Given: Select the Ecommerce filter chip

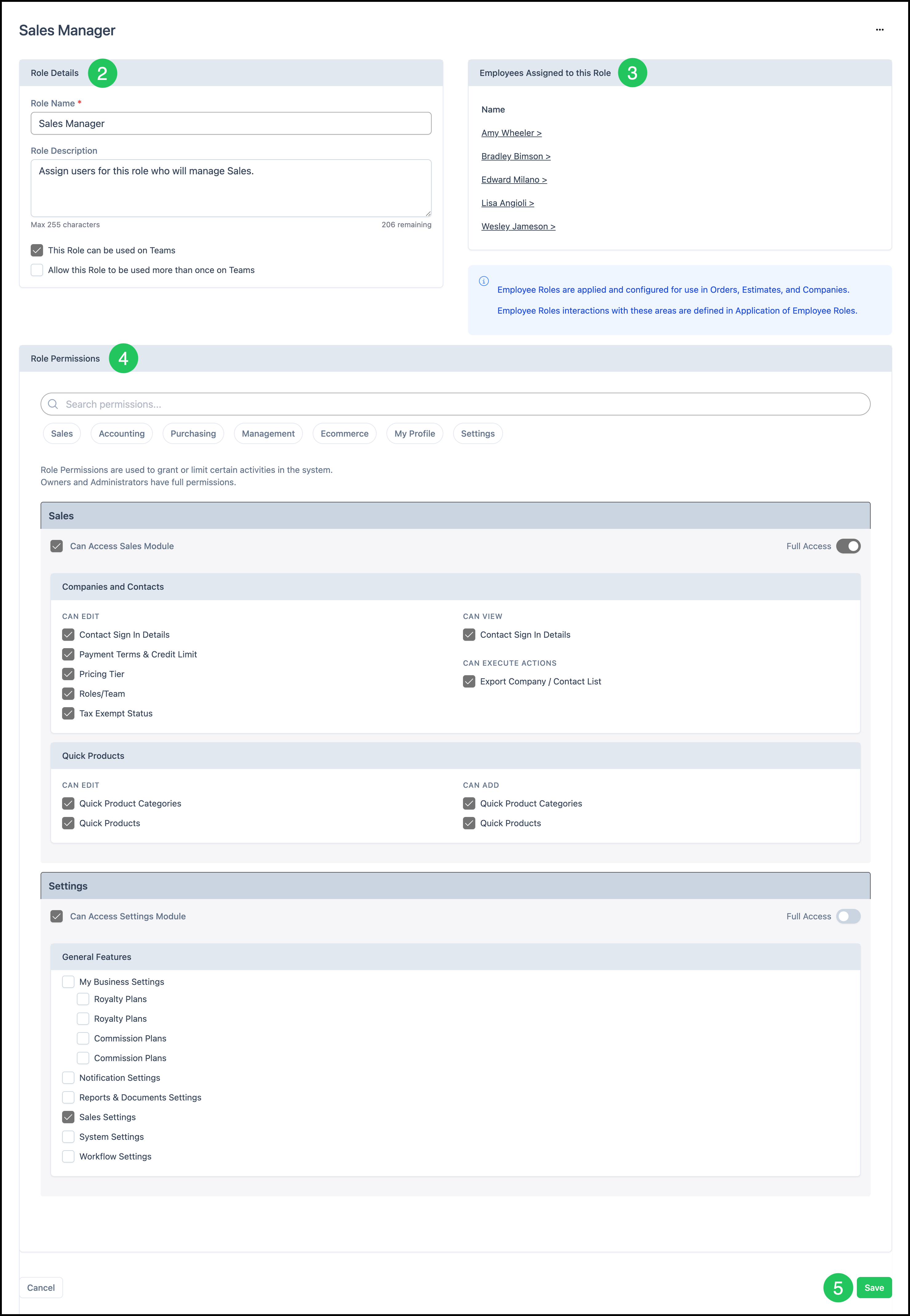Looking at the screenshot, I should pyautogui.click(x=344, y=433).
